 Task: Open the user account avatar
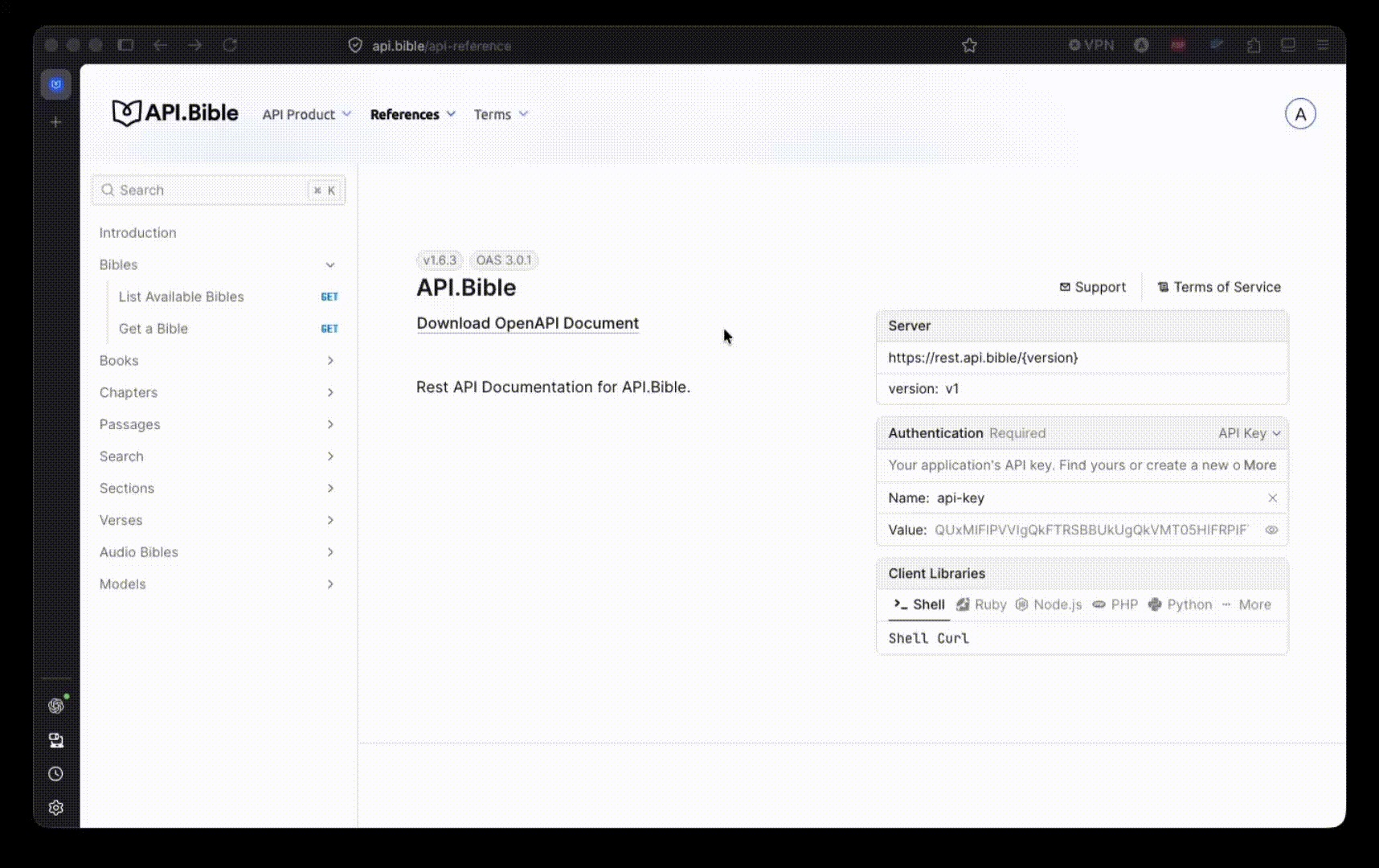click(x=1299, y=114)
